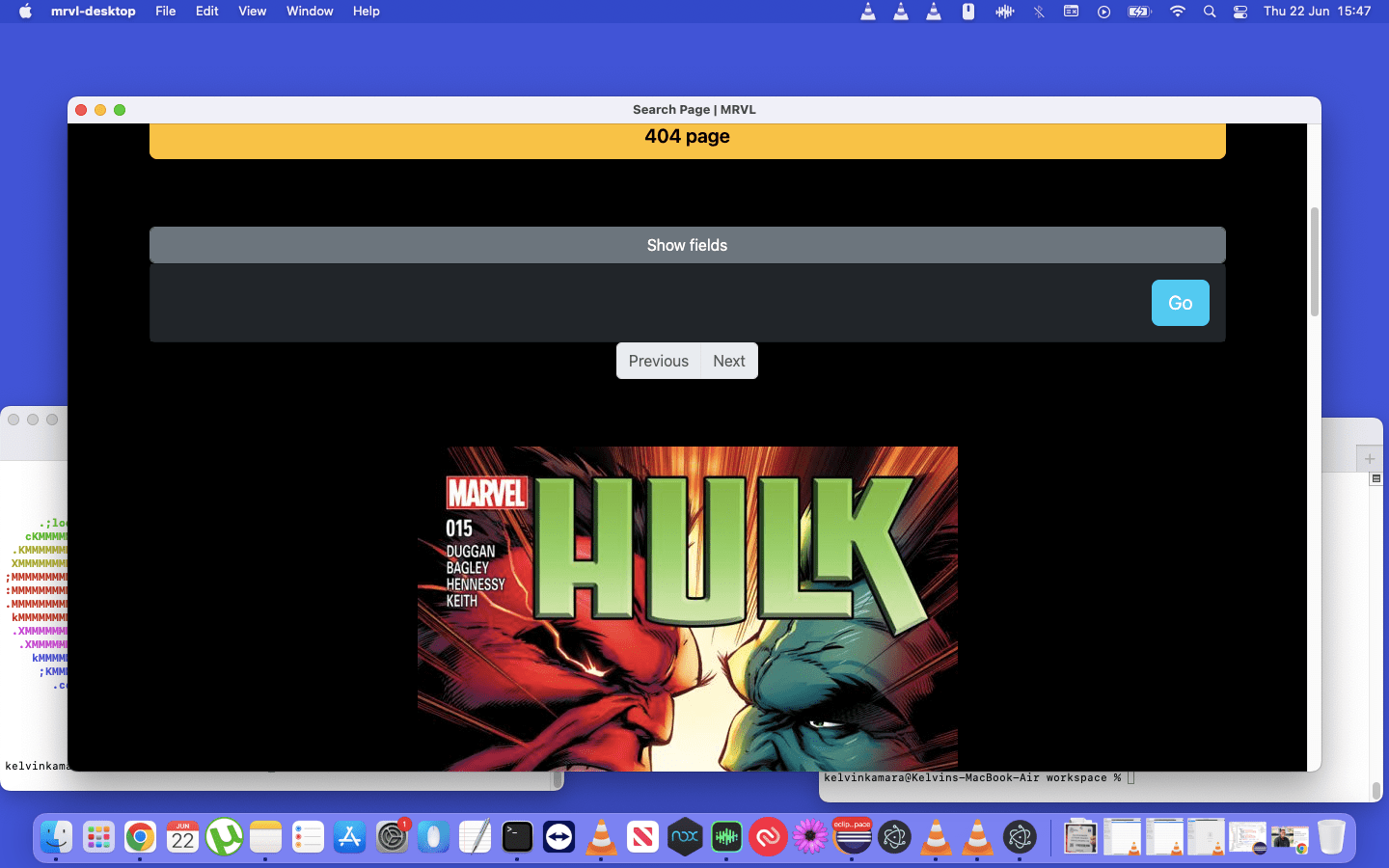Viewport: 1389px width, 868px height.
Task: Click the Now Playing menu bar icon
Action: 1103,12
